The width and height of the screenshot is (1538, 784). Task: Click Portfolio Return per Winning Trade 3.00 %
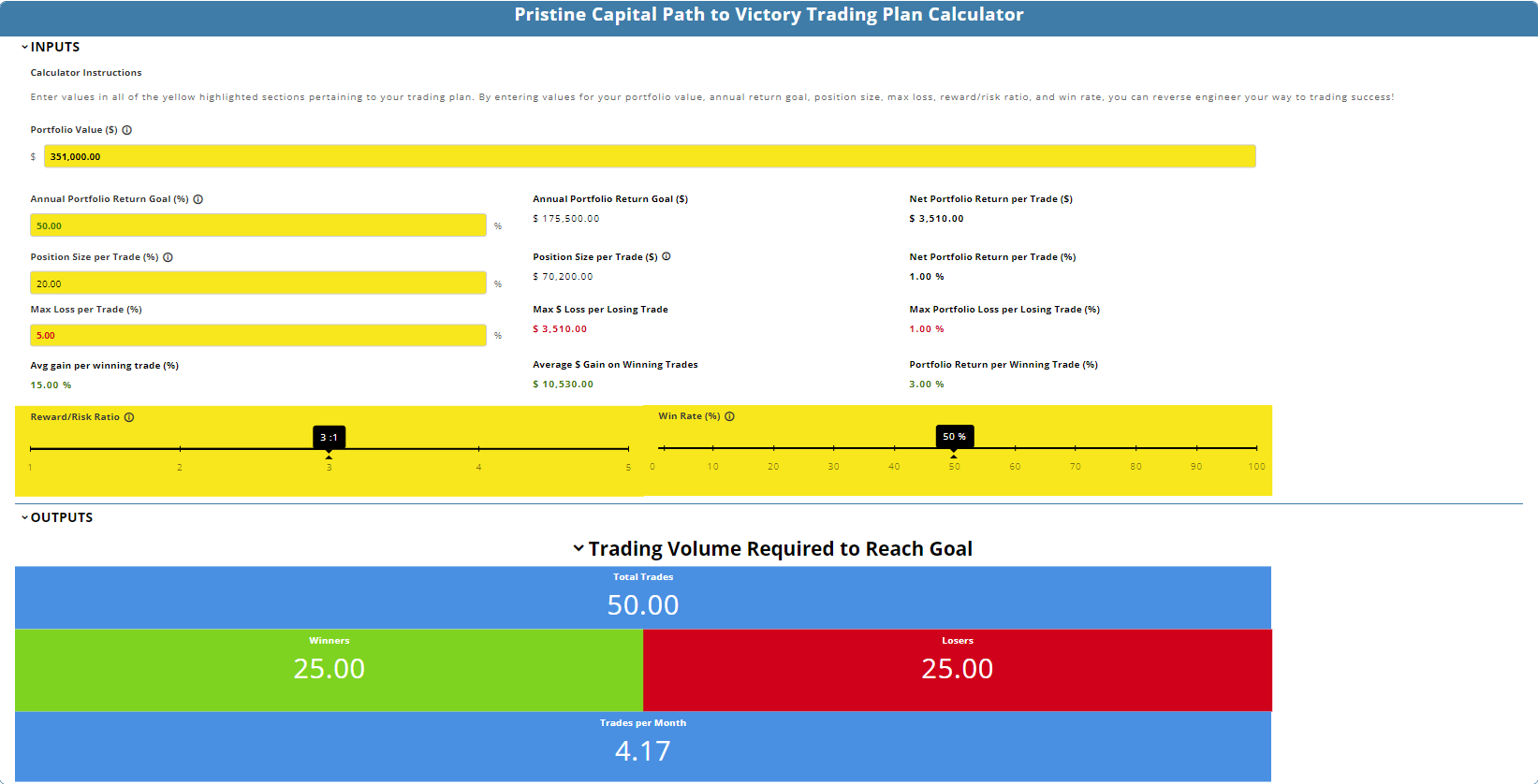(x=927, y=385)
